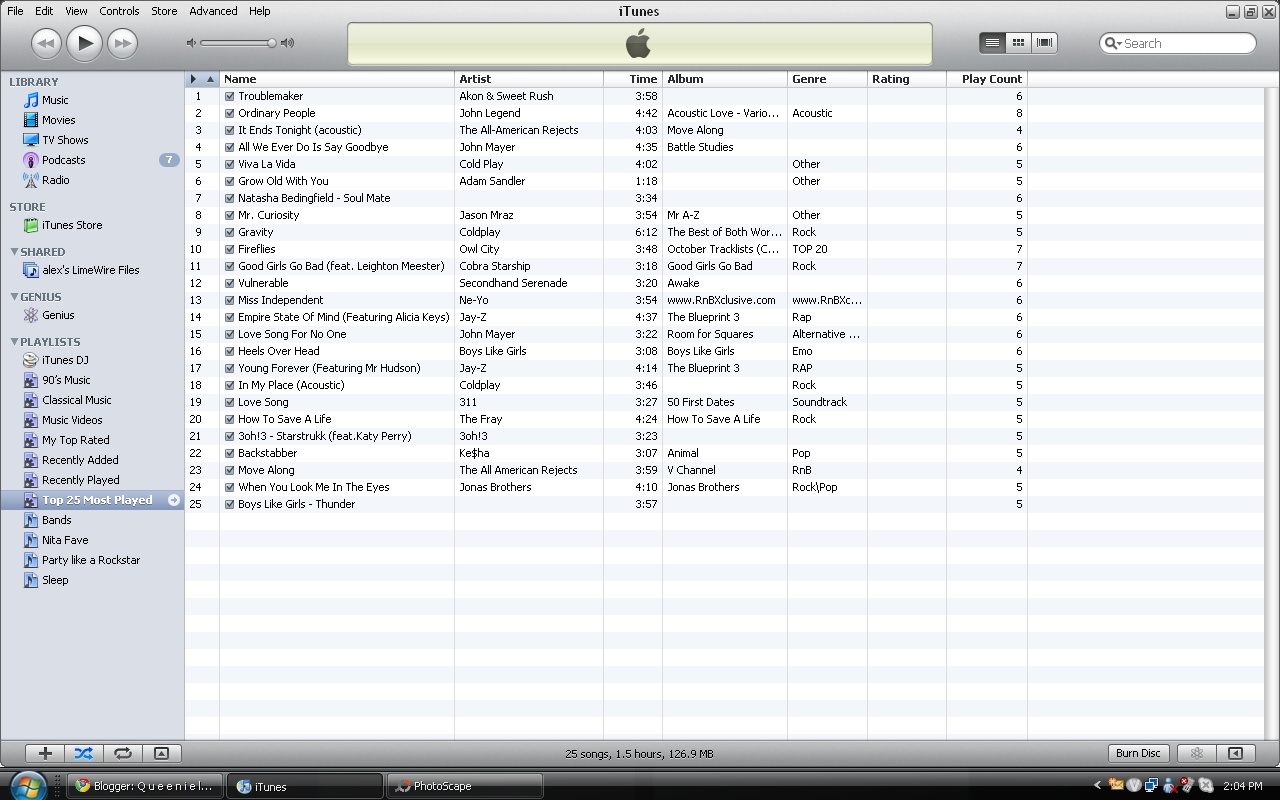Open the Music library icon

(31, 100)
